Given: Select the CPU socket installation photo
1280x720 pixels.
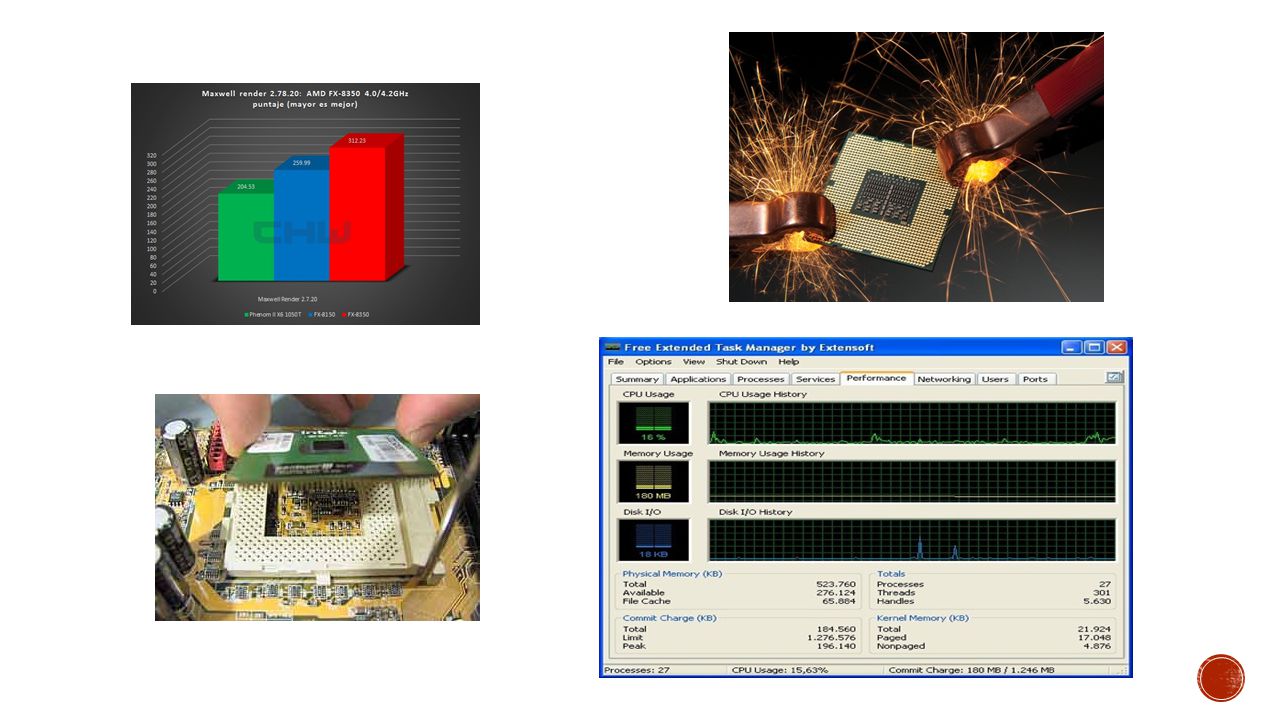Looking at the screenshot, I should tap(317, 507).
